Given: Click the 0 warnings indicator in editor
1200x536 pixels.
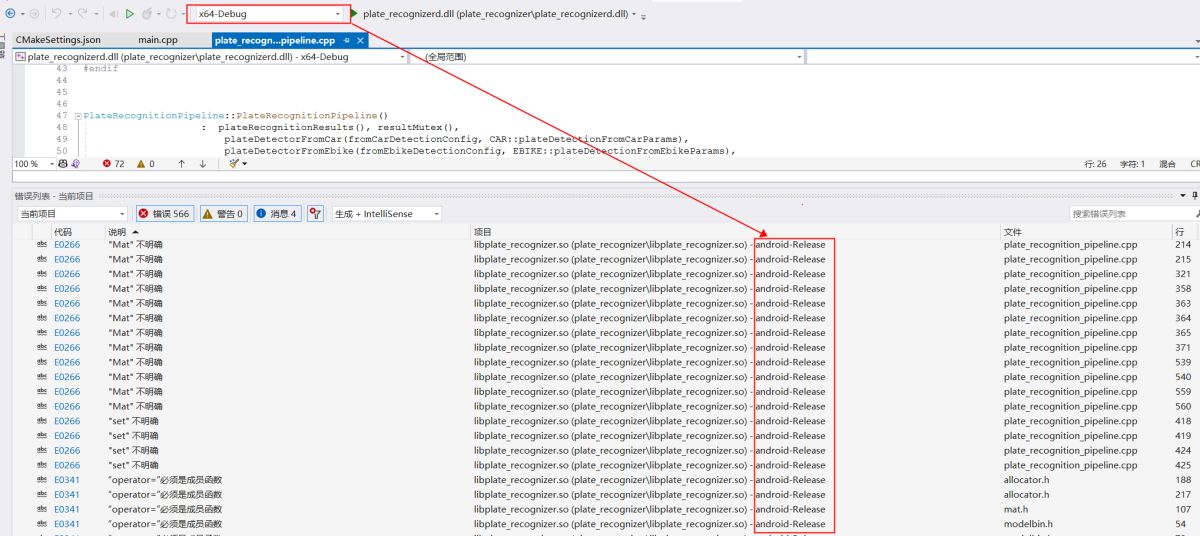Looking at the screenshot, I should pos(145,163).
